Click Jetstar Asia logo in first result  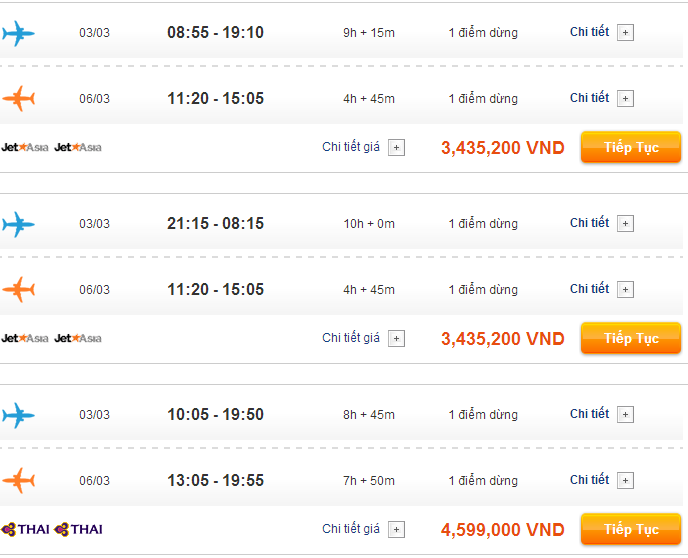25,147
